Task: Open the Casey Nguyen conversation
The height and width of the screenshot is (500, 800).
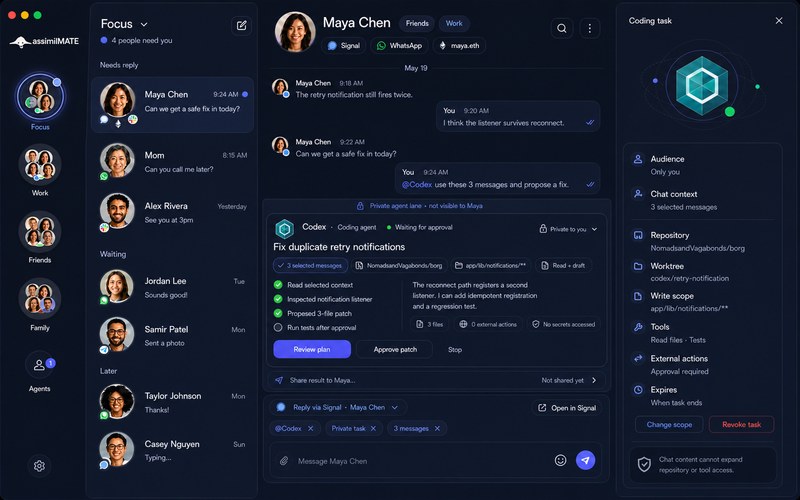Action: (x=172, y=450)
